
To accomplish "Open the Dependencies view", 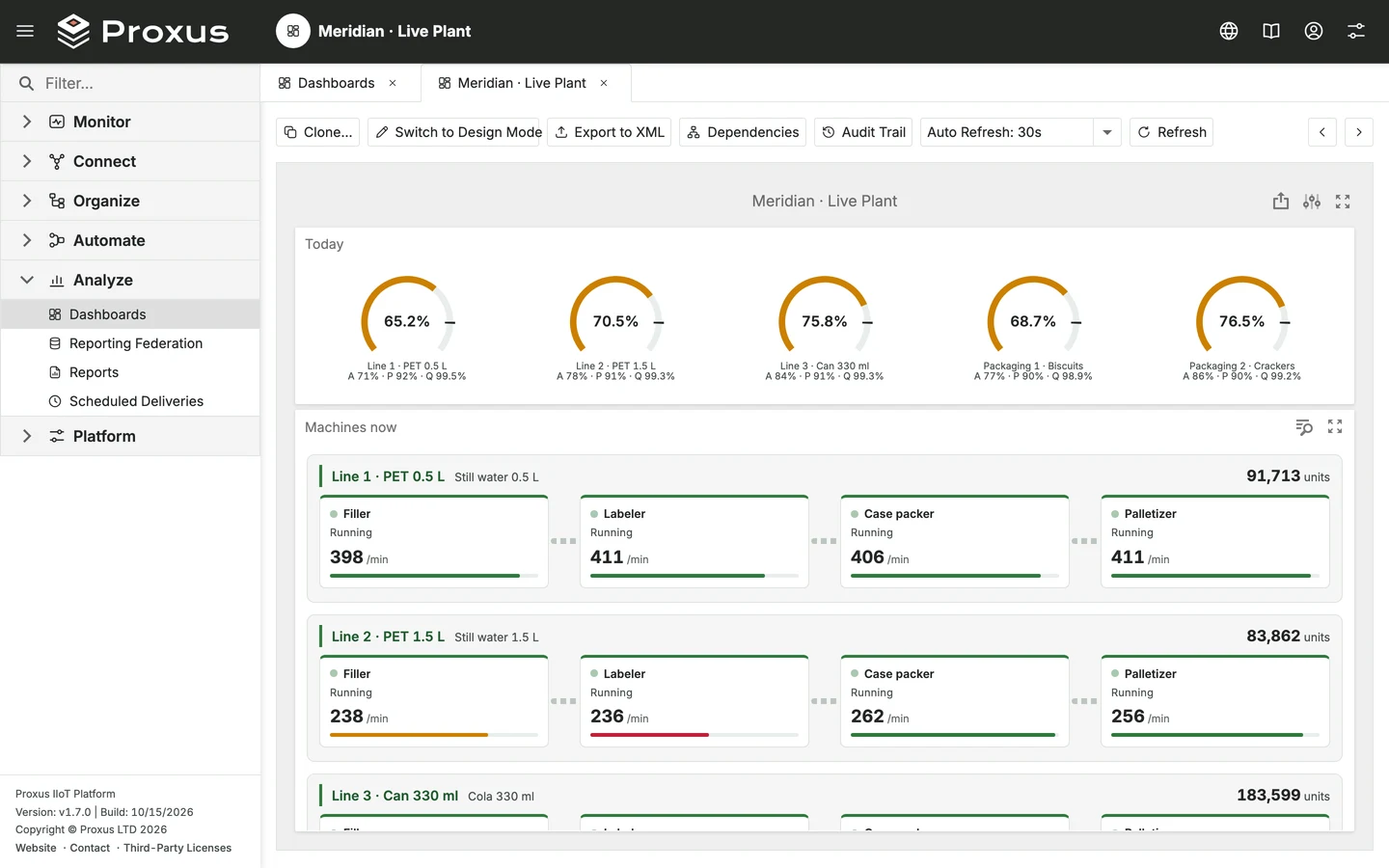I will point(743,132).
